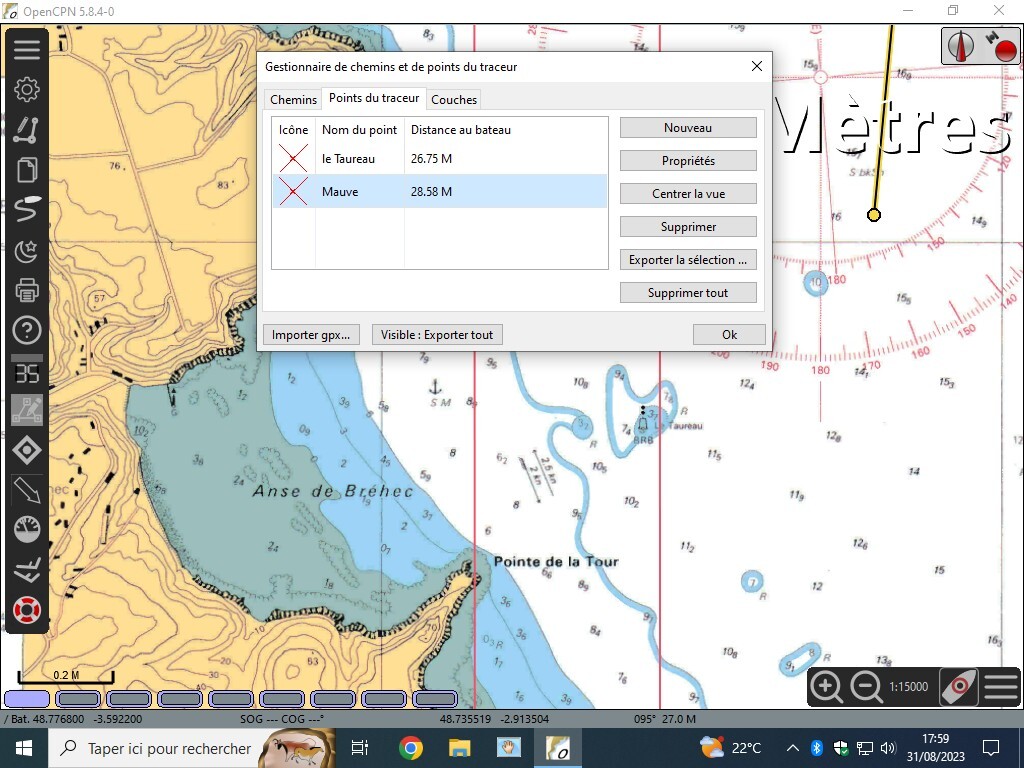Screen dimensions: 1024x768
Task: Click Importer gpx...
Action: coord(311,335)
